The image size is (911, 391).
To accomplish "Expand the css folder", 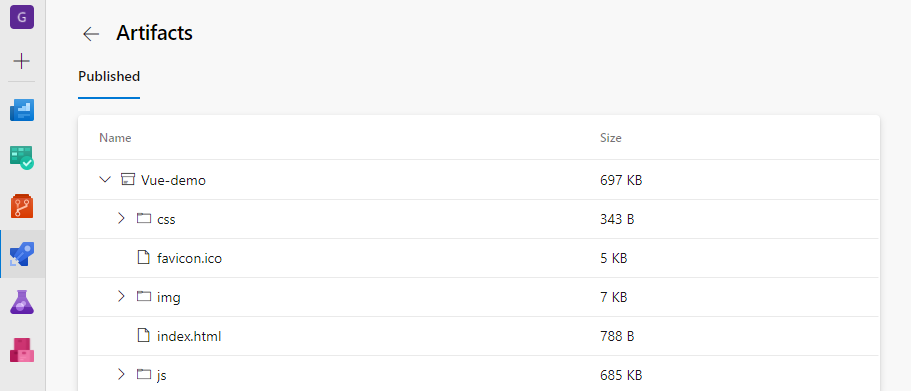I will [121, 218].
